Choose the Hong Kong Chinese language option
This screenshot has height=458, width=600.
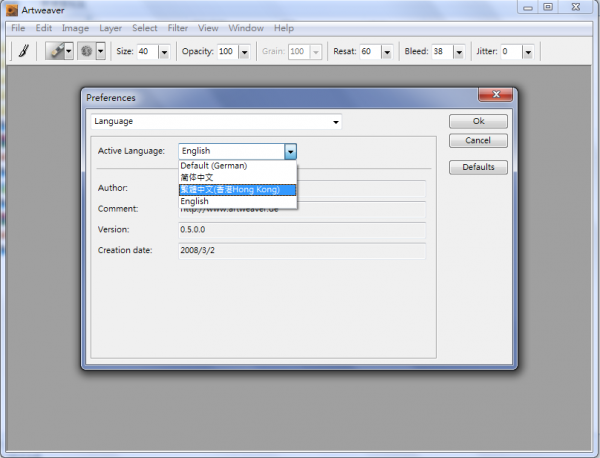238,189
